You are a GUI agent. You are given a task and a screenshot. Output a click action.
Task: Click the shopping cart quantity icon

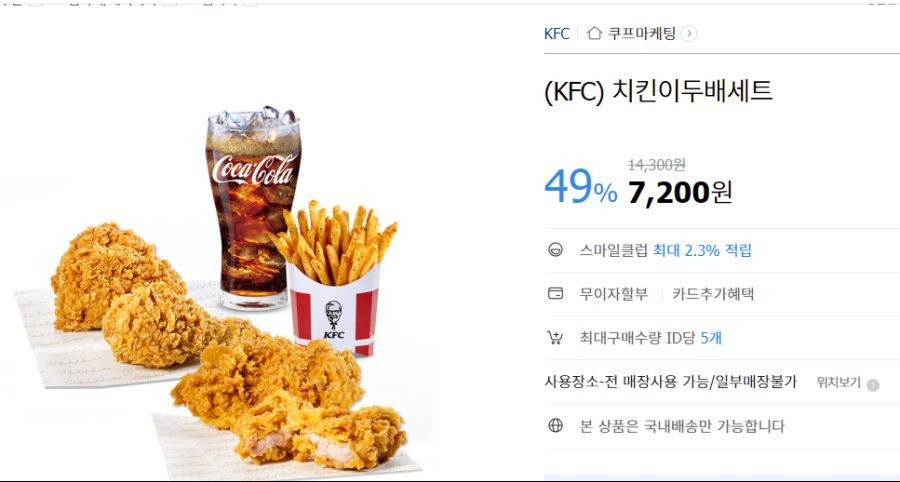pos(554,337)
